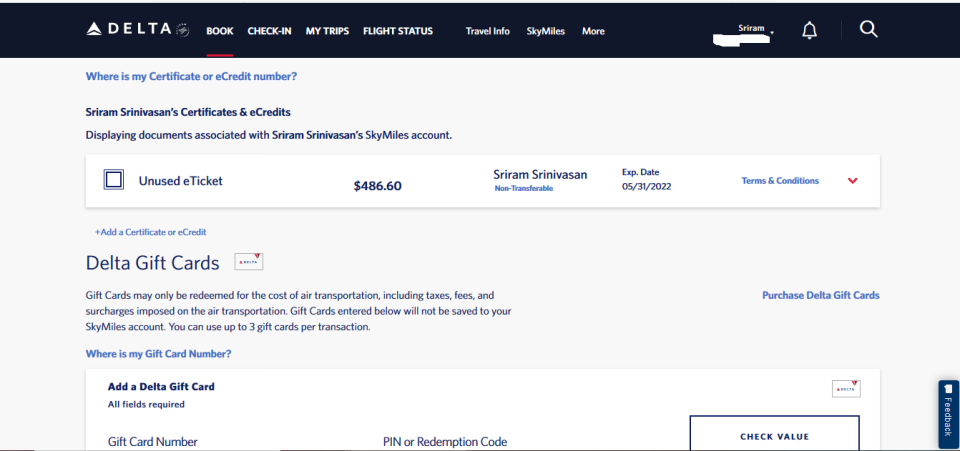Click the $486.60 eTicket amount
This screenshot has height=451, width=960.
click(378, 186)
